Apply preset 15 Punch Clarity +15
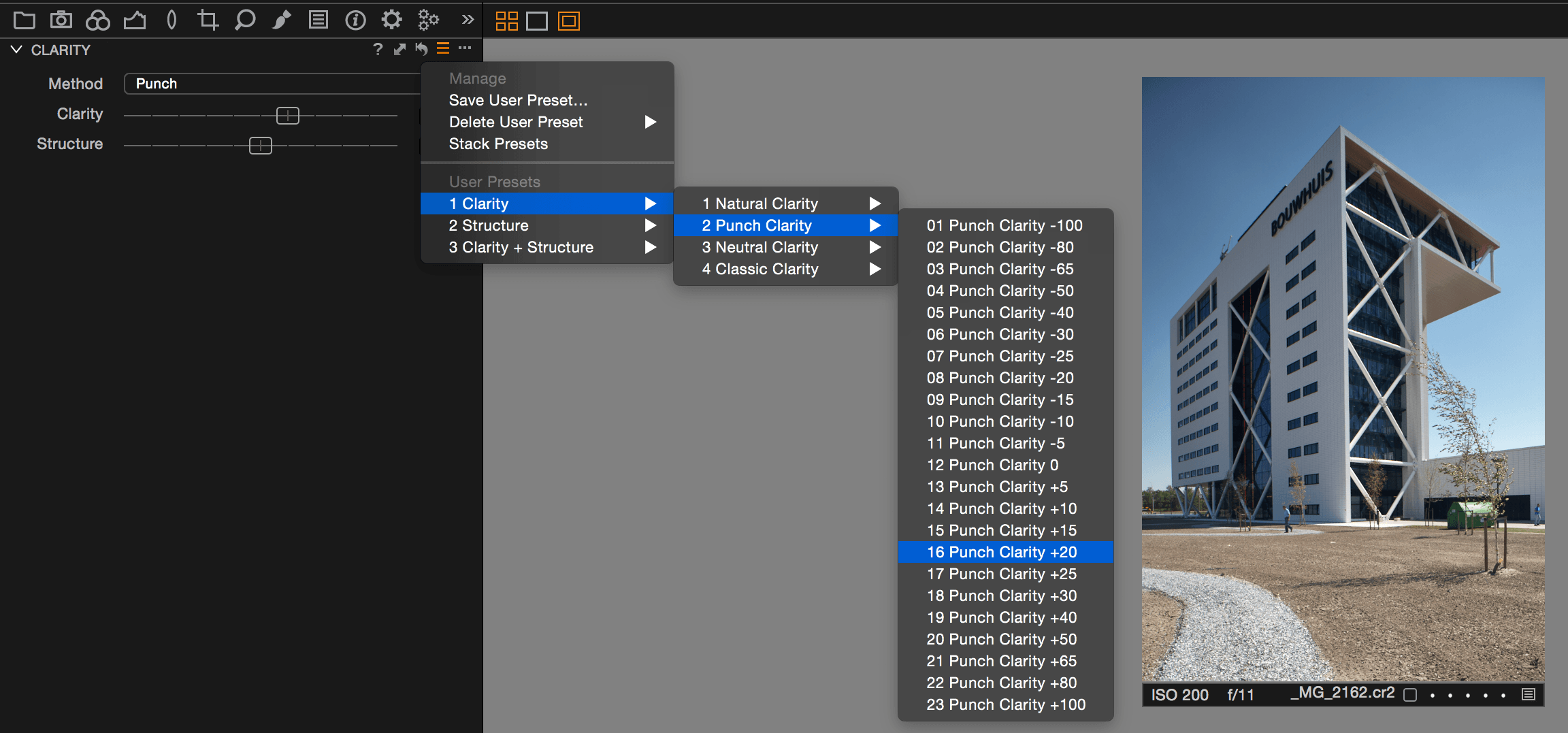 click(1006, 530)
